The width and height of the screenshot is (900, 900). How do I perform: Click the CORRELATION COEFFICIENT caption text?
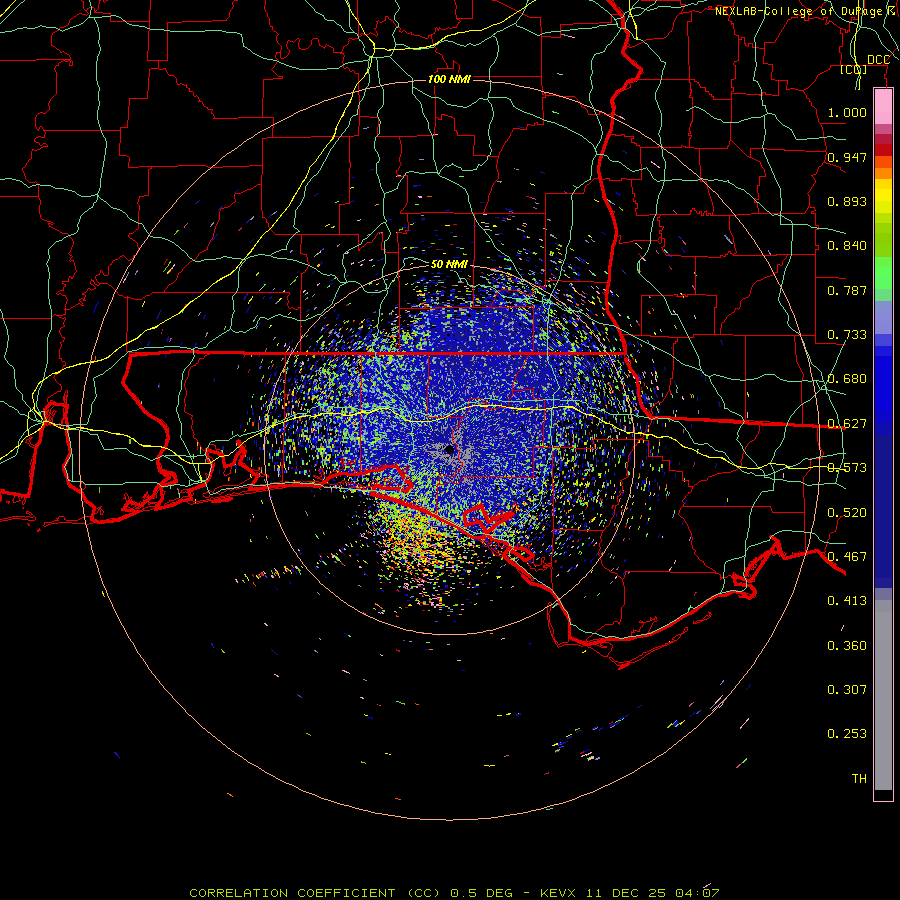pyautogui.click(x=292, y=893)
